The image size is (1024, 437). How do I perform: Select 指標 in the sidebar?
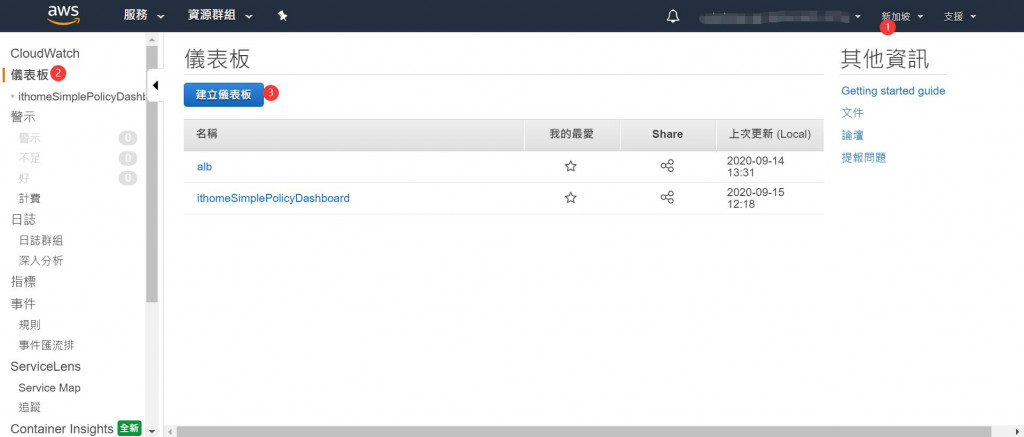pyautogui.click(x=23, y=282)
